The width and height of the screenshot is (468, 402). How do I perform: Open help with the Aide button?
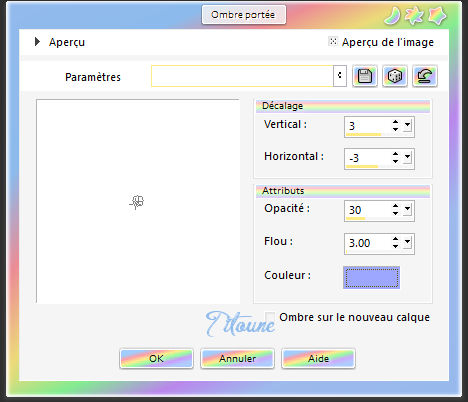click(x=318, y=358)
